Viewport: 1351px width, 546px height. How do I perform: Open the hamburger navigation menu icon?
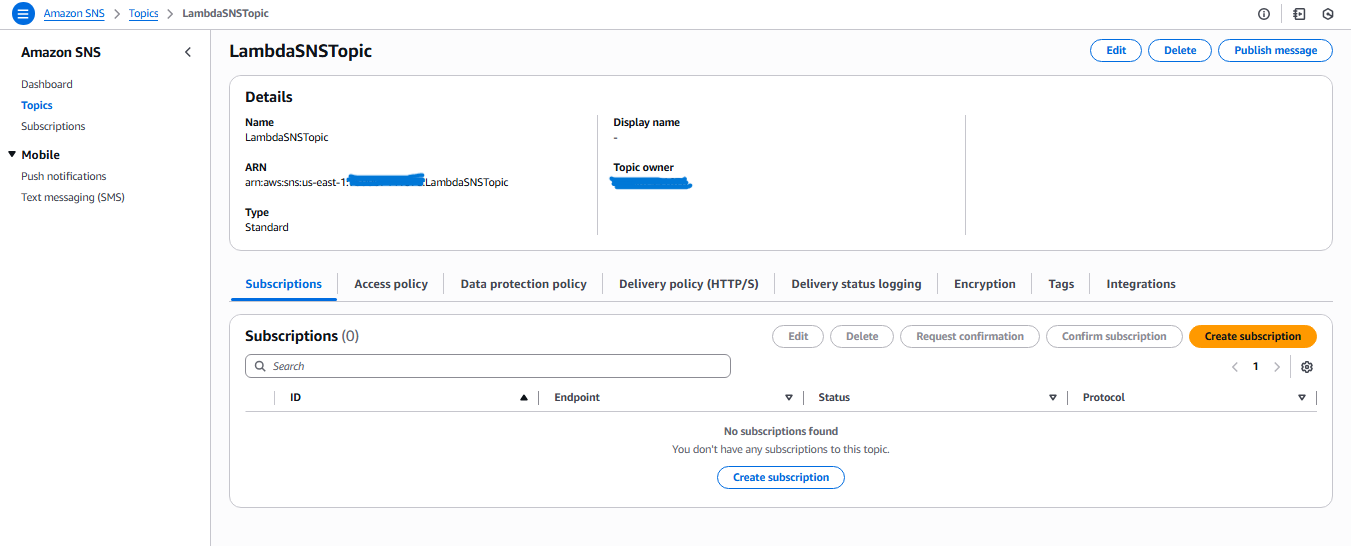click(x=22, y=14)
